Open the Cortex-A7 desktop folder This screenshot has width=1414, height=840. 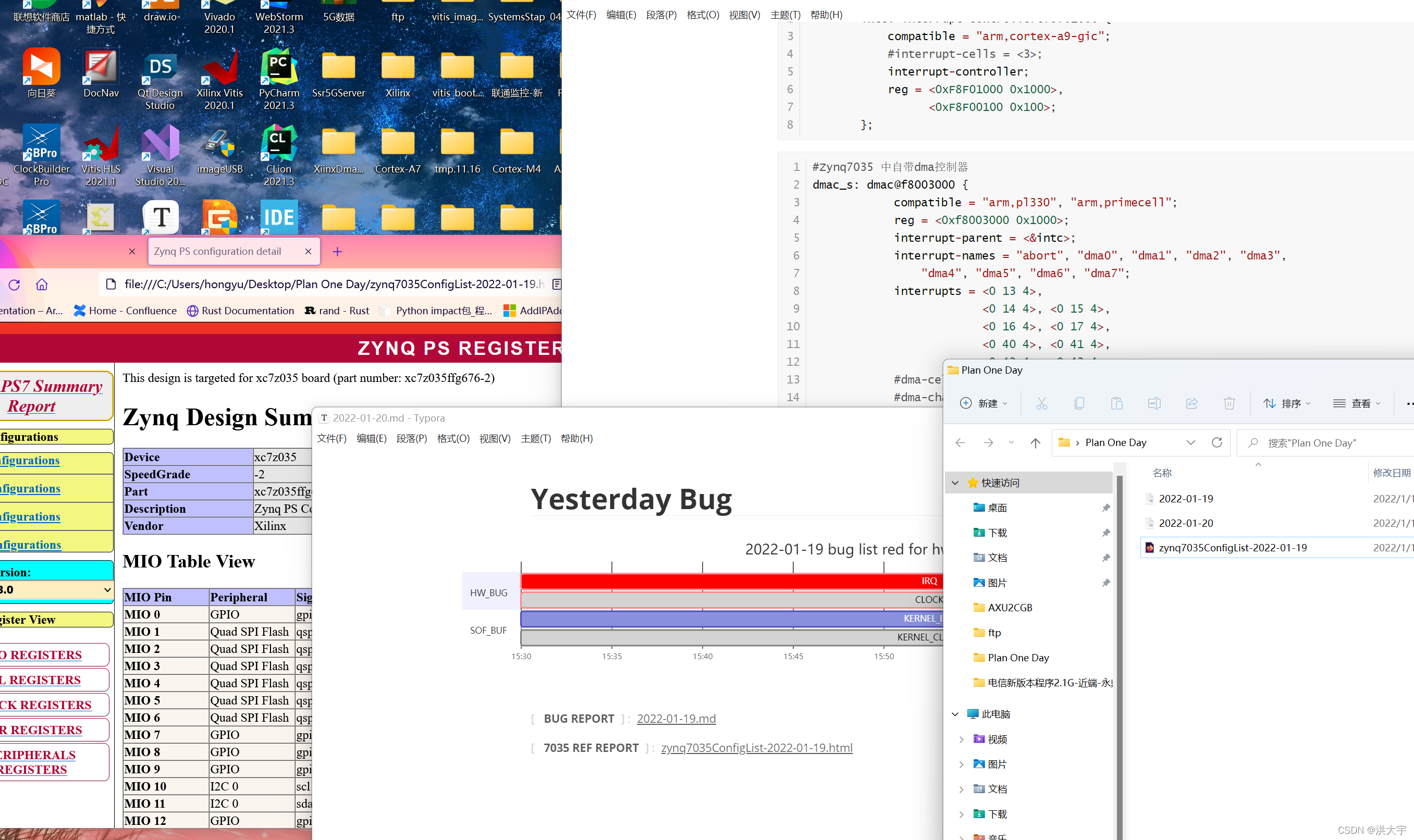click(x=398, y=150)
